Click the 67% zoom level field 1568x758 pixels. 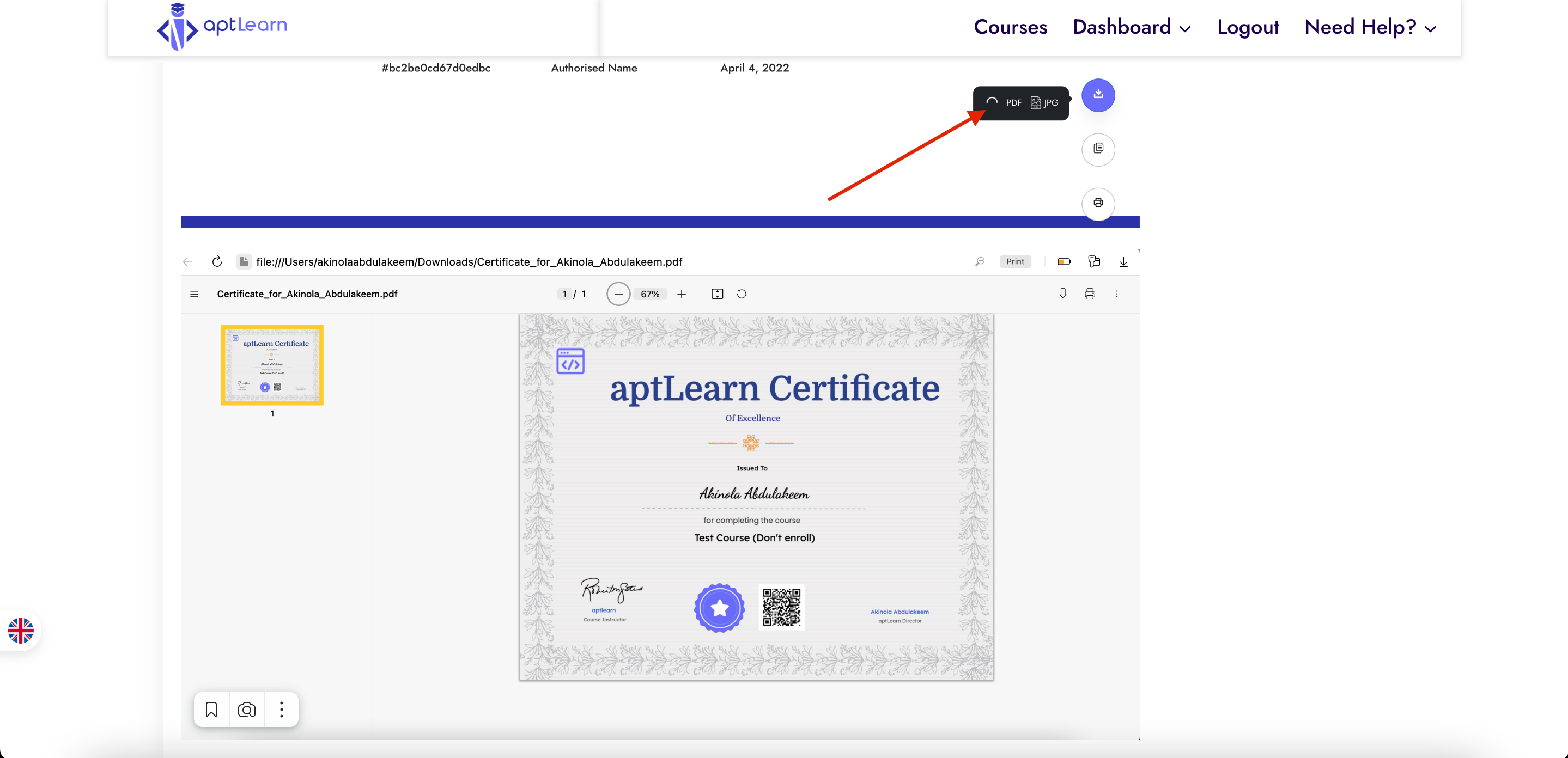pyautogui.click(x=649, y=294)
